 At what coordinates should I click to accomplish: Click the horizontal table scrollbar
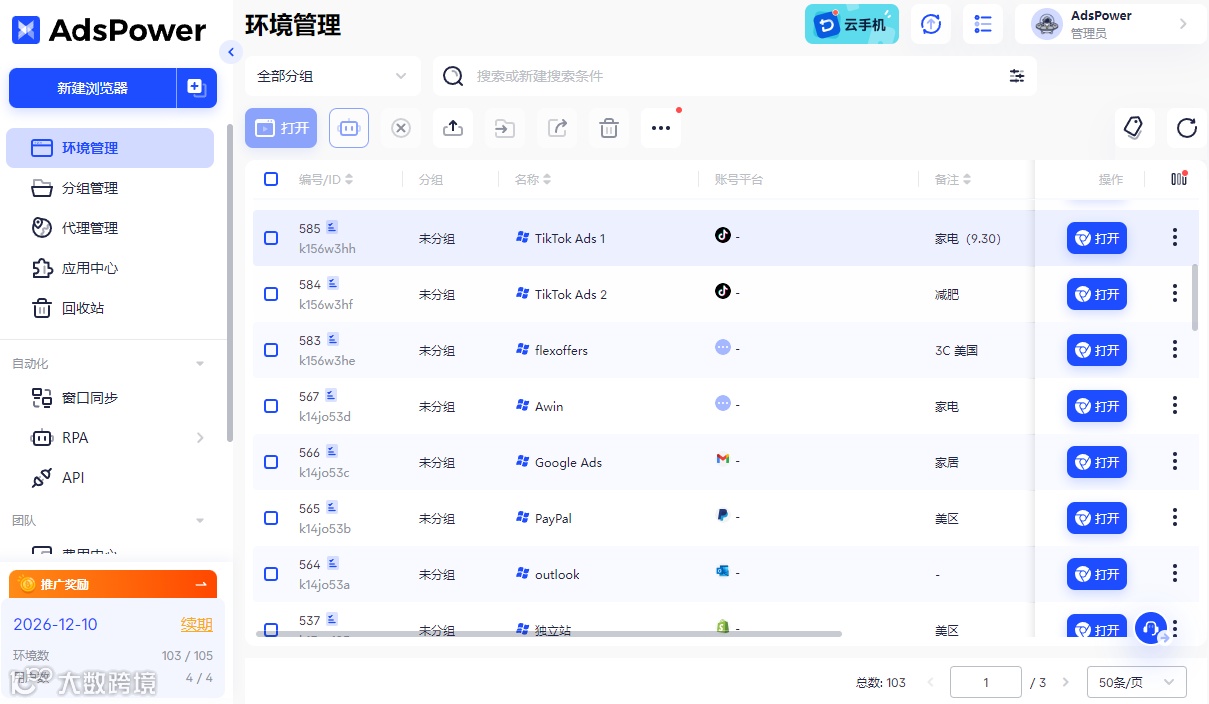click(x=549, y=633)
